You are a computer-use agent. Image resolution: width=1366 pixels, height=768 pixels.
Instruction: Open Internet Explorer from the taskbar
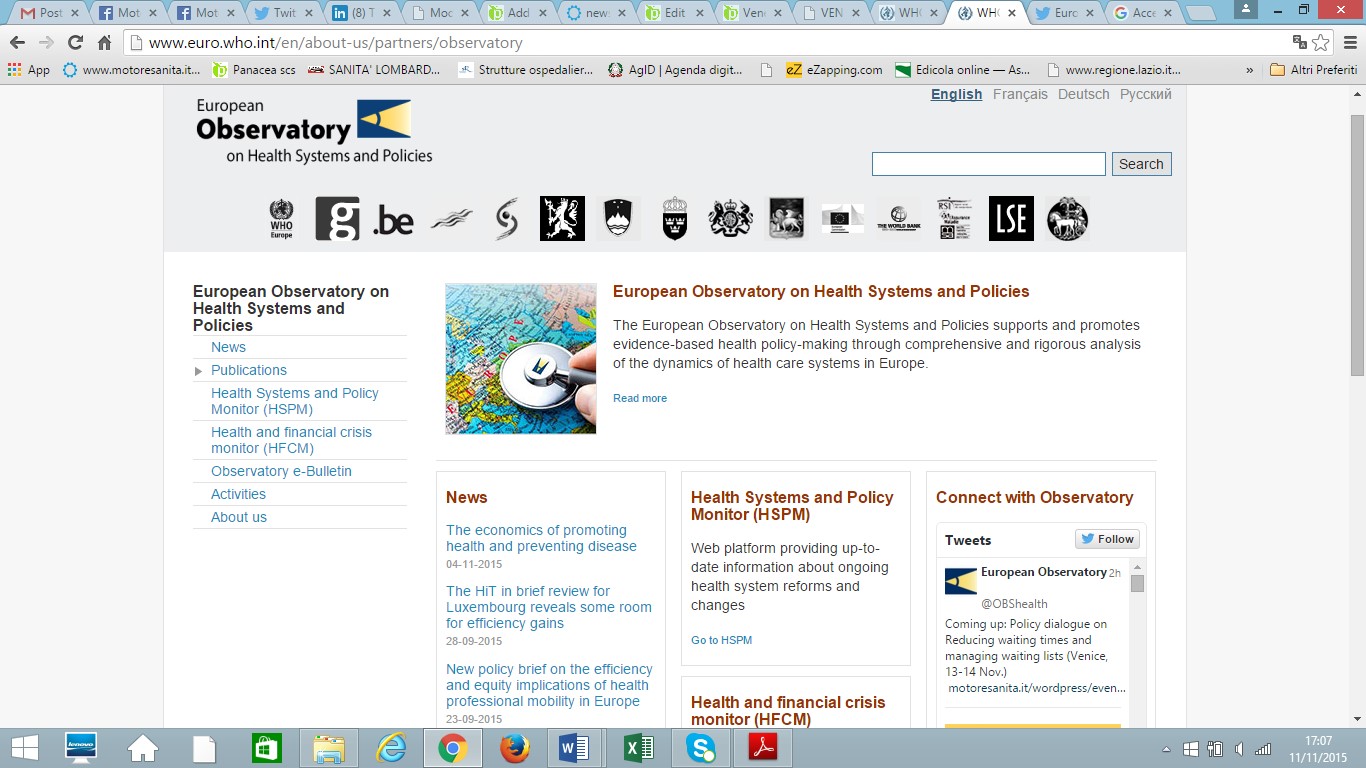[391, 748]
